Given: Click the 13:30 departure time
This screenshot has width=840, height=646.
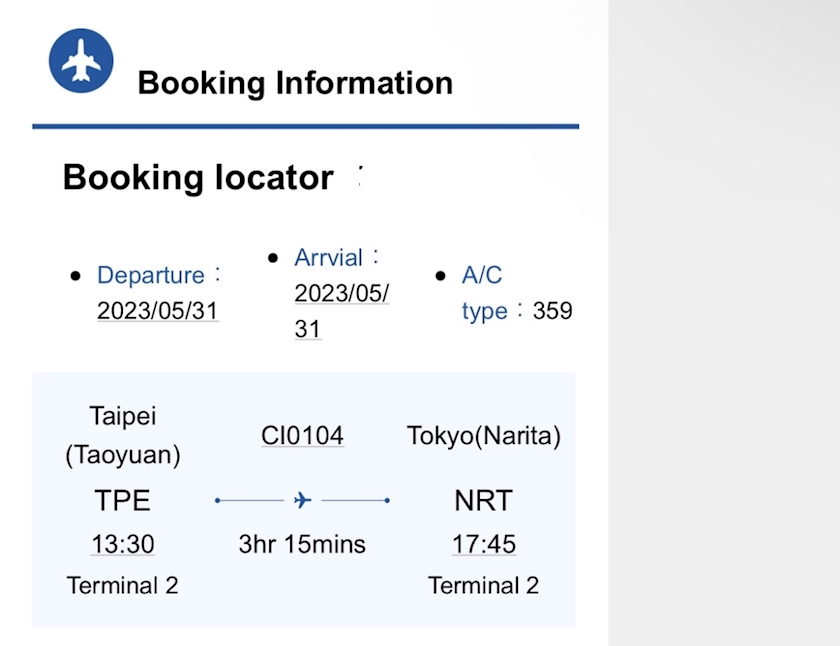Looking at the screenshot, I should click(123, 544).
